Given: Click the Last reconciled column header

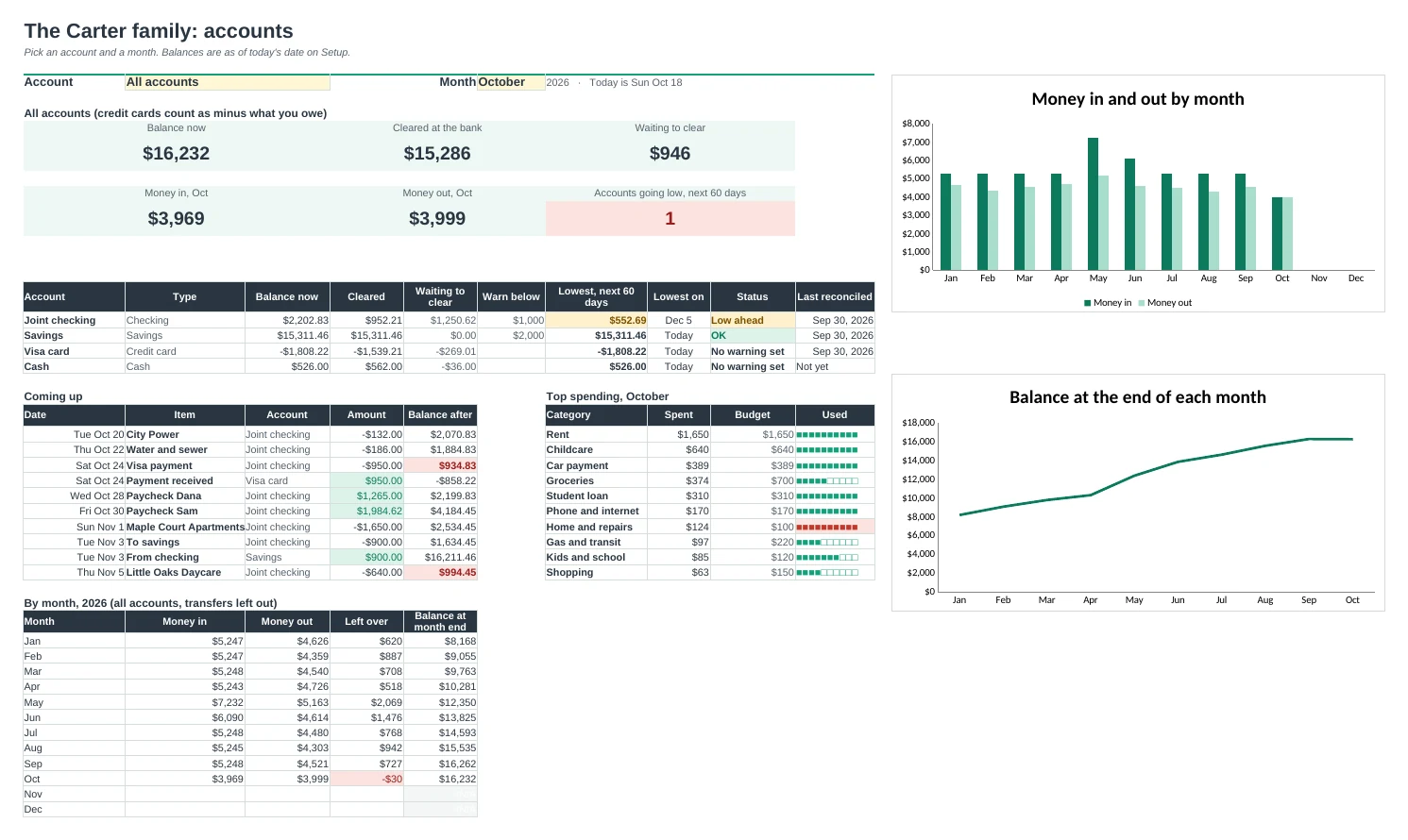Looking at the screenshot, I should (835, 296).
